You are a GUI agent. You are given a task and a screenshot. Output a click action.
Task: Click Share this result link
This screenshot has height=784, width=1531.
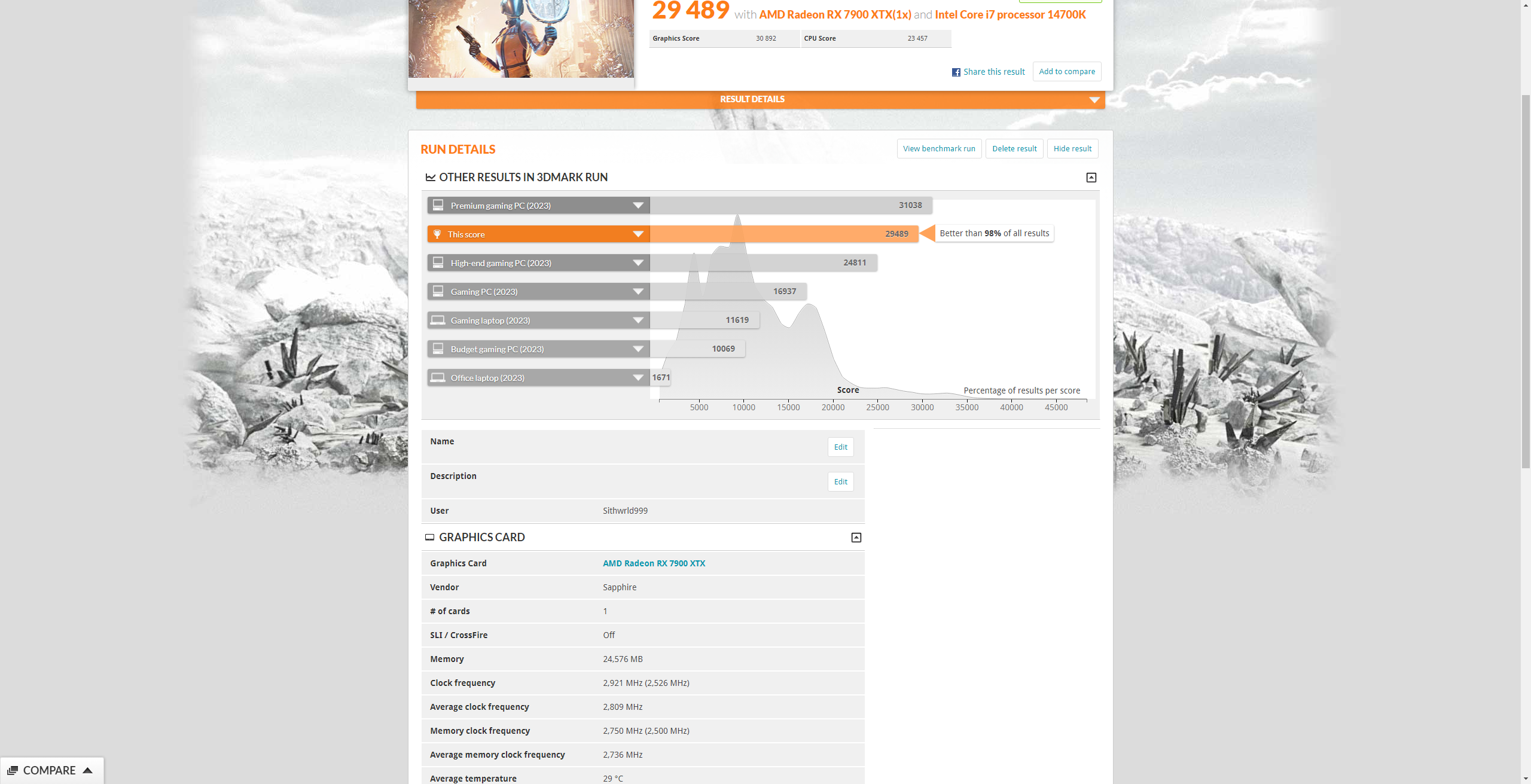994,72
